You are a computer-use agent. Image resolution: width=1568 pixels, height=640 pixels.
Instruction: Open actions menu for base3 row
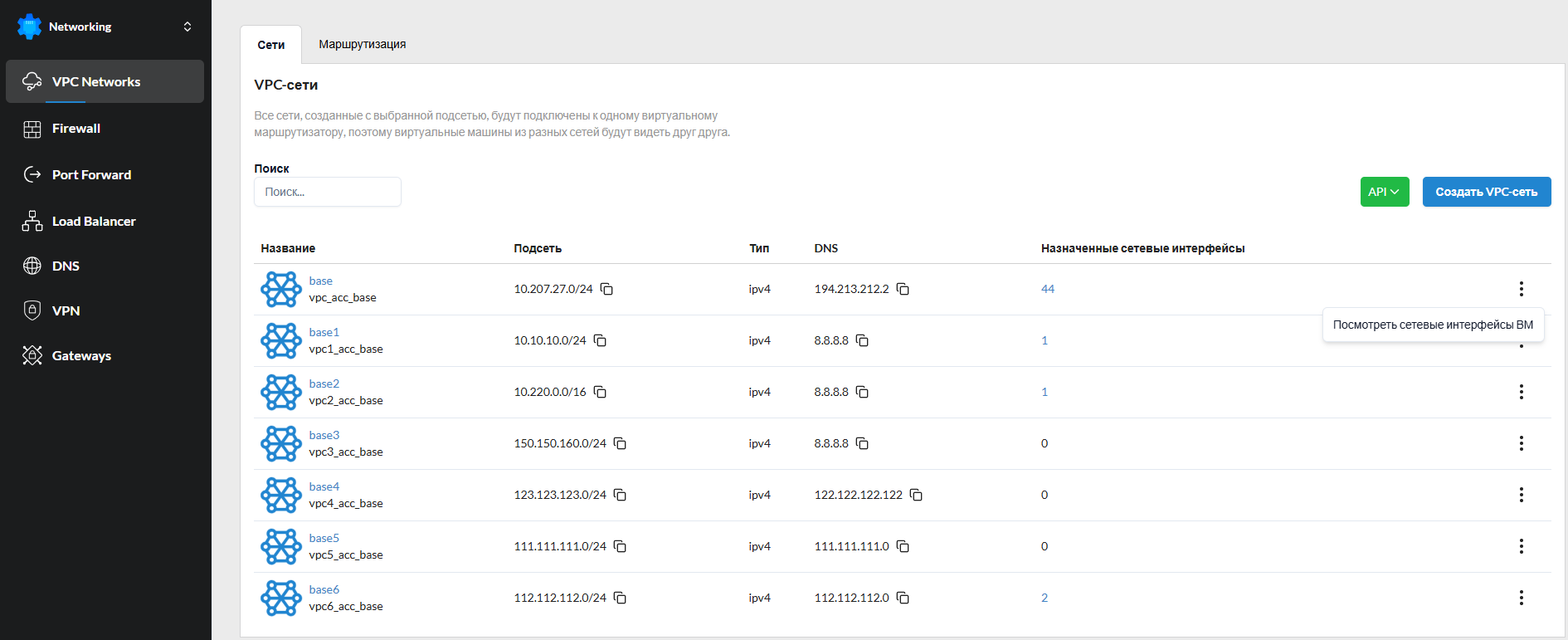(x=1521, y=443)
